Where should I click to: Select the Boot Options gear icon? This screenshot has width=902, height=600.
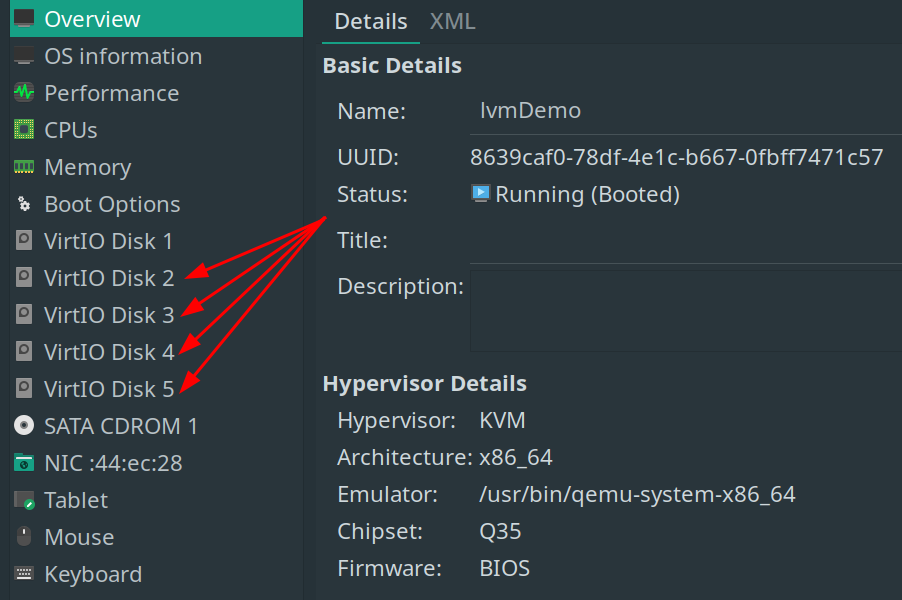(24, 204)
